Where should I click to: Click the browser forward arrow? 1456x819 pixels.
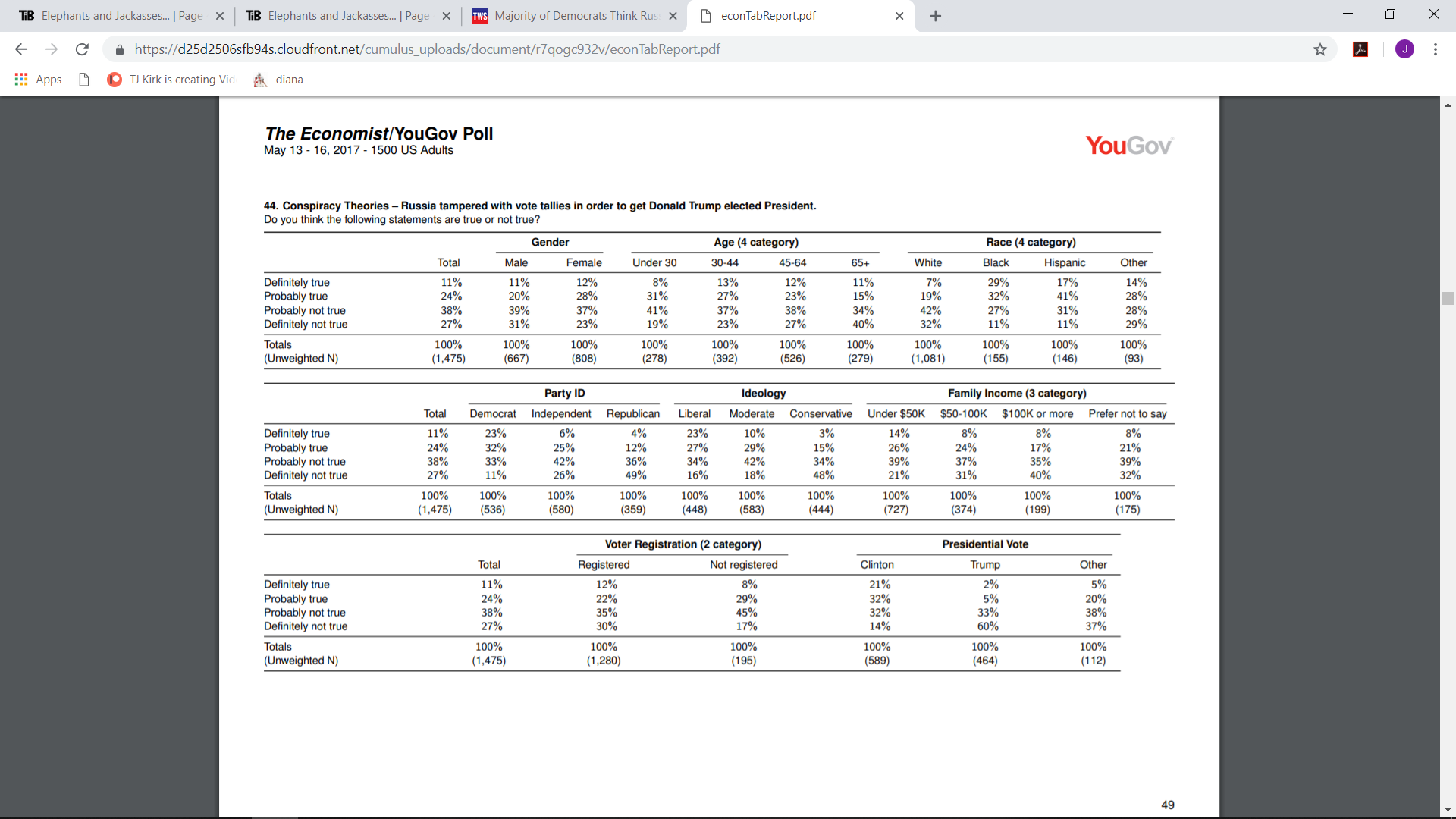click(52, 49)
